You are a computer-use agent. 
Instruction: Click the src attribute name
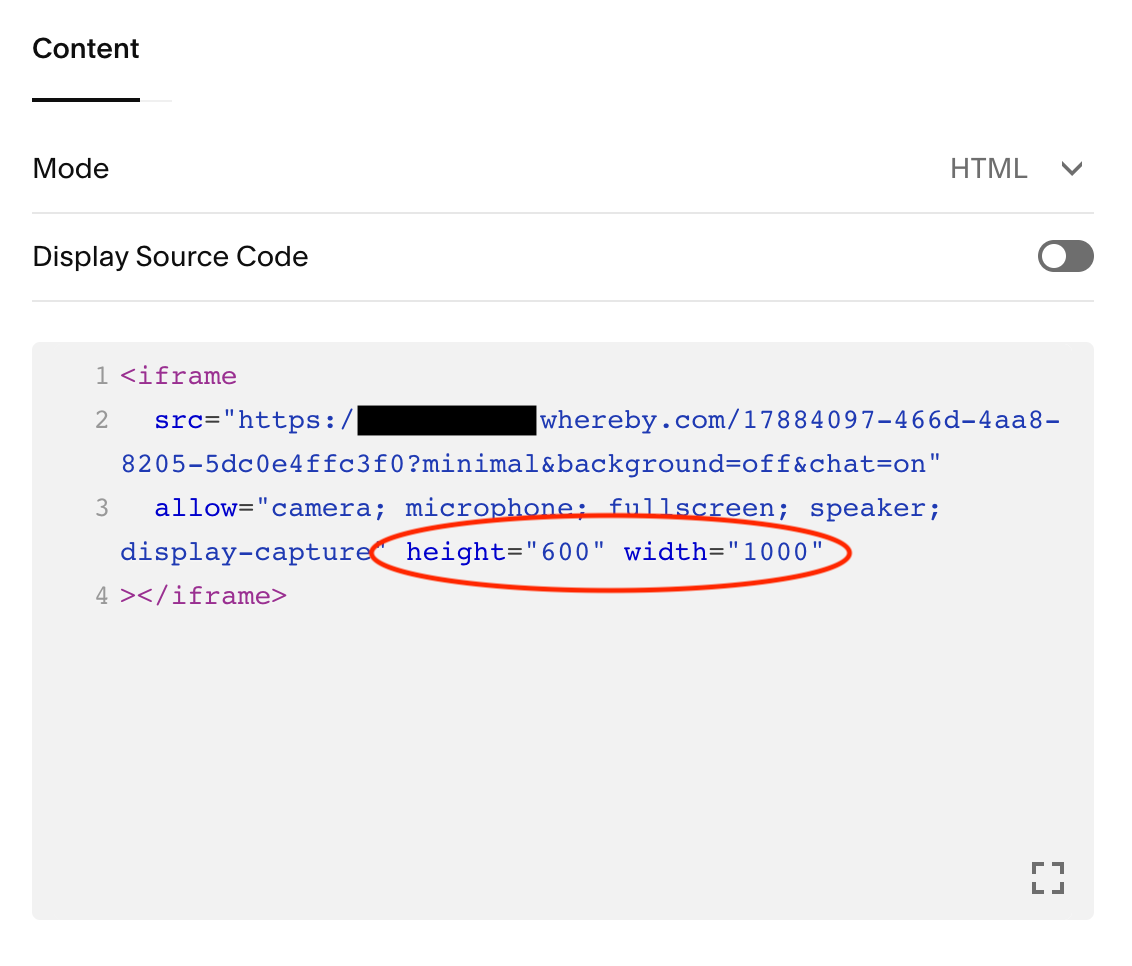[179, 420]
